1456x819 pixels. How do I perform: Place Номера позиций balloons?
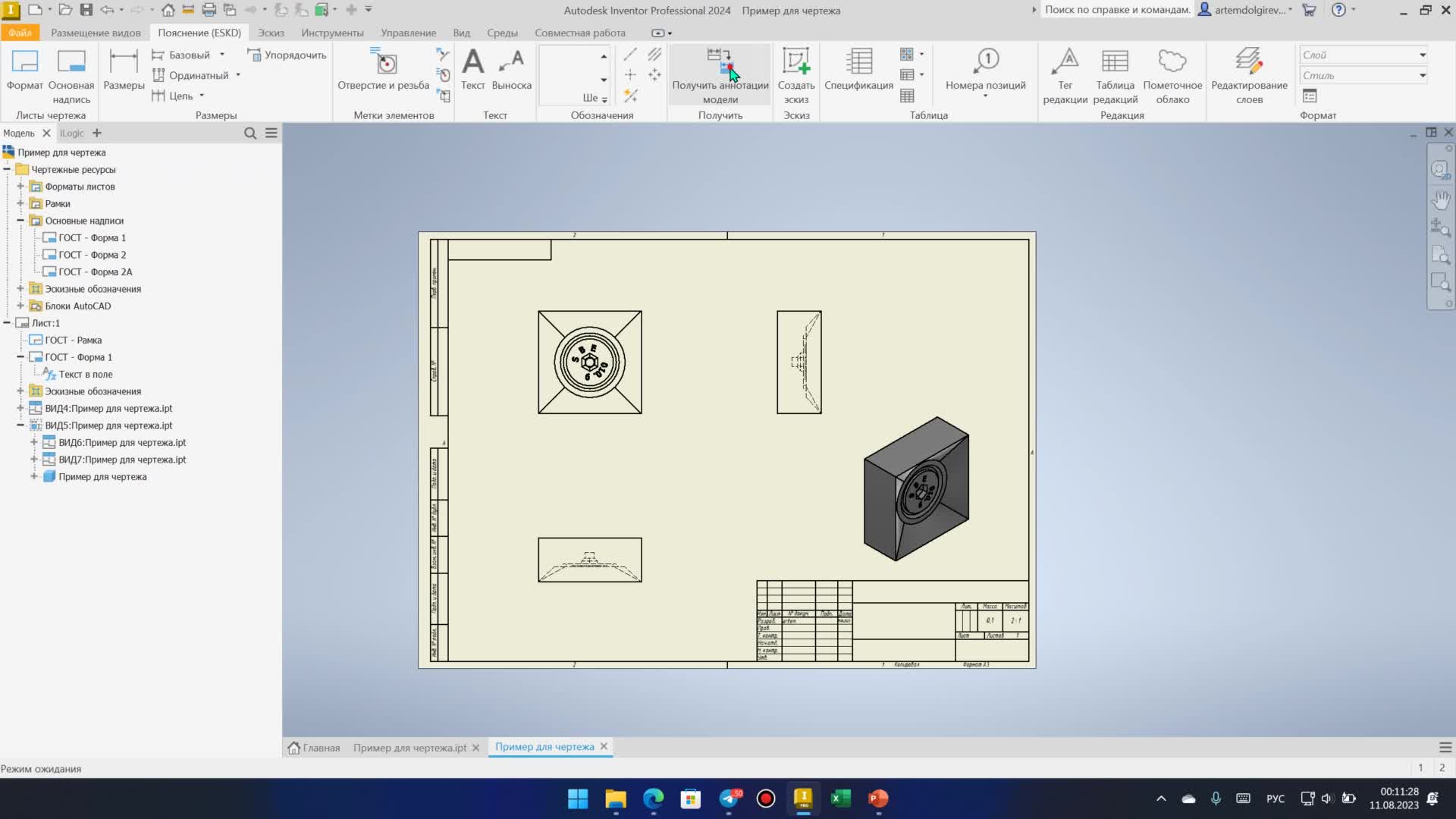tap(986, 72)
